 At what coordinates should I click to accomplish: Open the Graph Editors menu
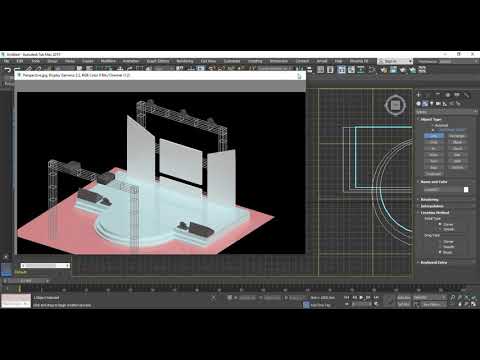pos(158,61)
